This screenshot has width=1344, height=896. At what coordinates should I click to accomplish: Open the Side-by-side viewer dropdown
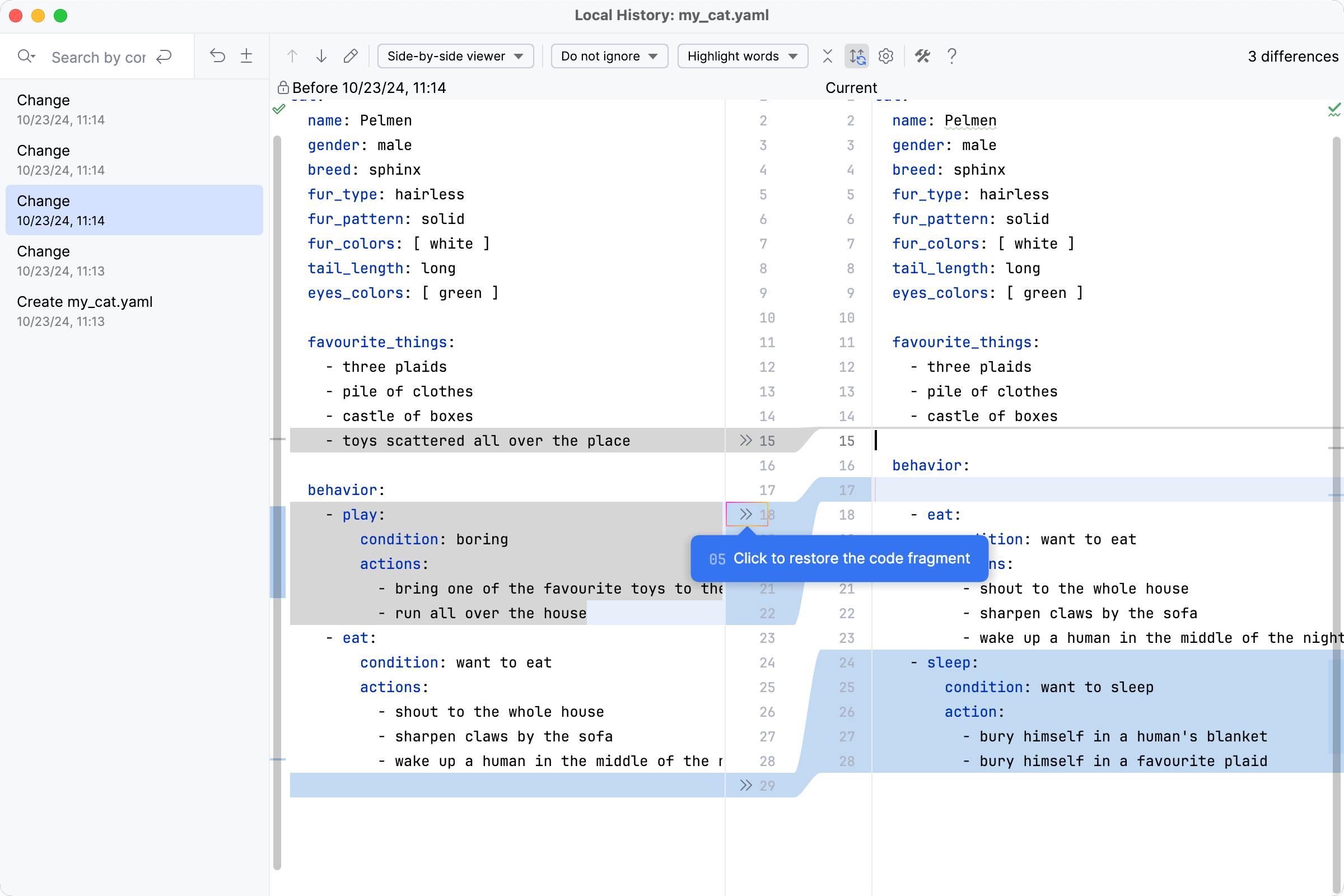click(x=455, y=56)
